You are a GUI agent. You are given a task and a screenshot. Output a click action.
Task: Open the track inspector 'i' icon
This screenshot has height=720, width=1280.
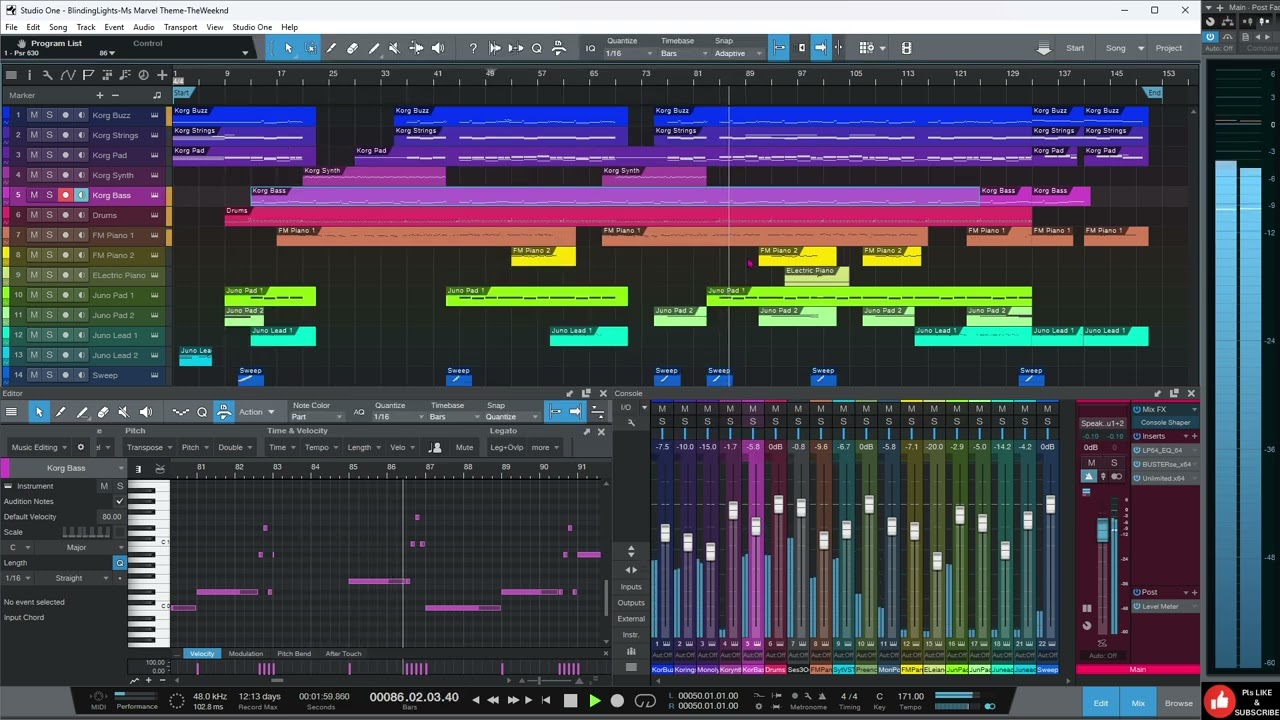pos(29,75)
